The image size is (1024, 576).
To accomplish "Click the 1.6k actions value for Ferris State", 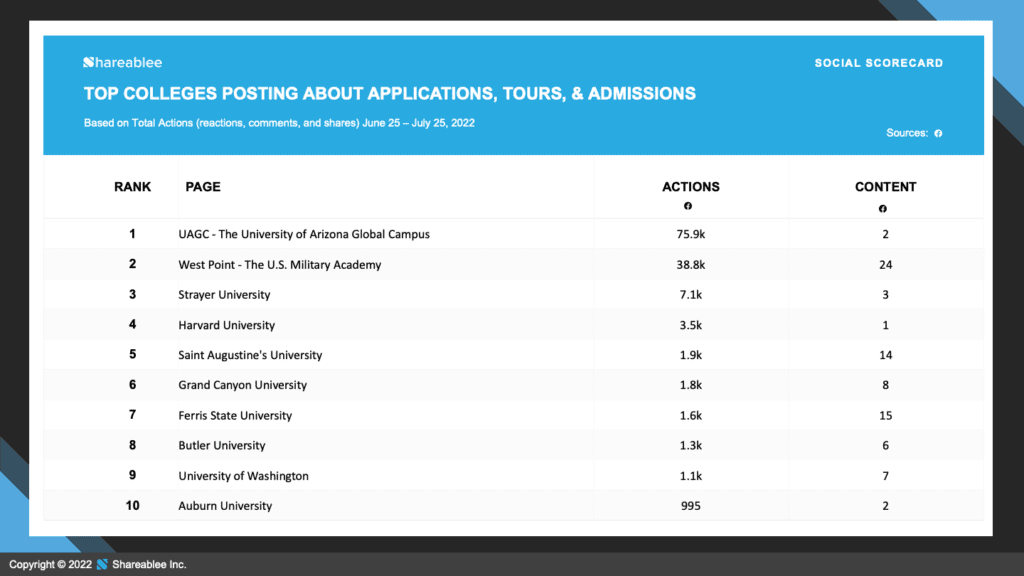I will click(x=691, y=415).
